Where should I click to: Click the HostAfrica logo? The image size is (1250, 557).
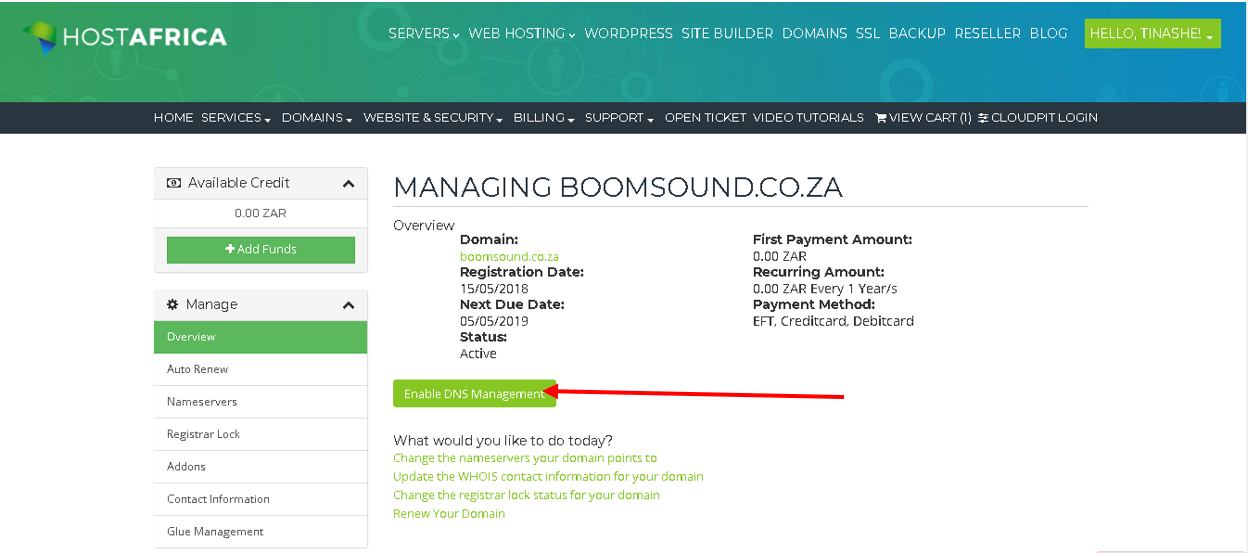[x=125, y=37]
